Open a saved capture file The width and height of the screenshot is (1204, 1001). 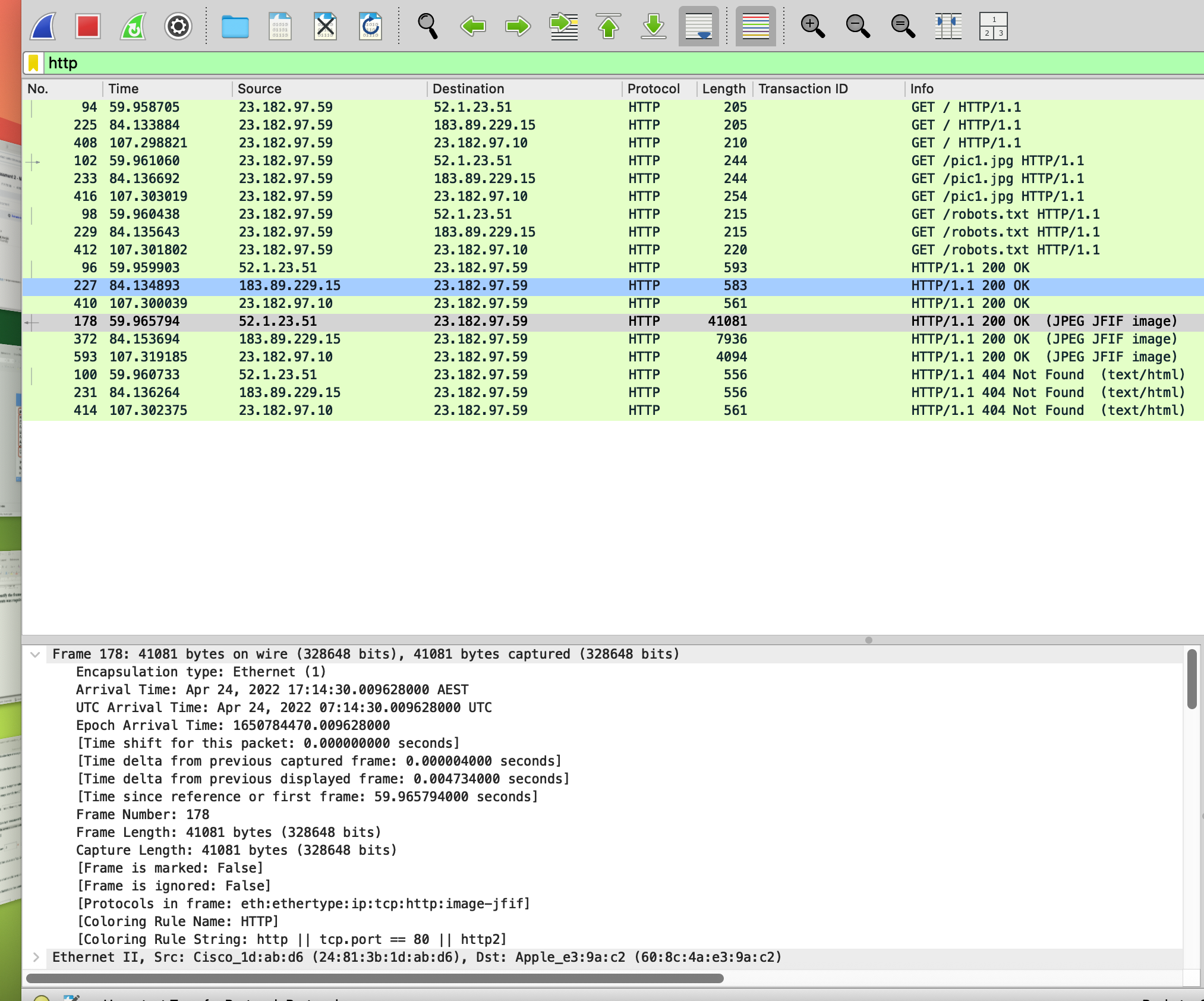point(235,26)
